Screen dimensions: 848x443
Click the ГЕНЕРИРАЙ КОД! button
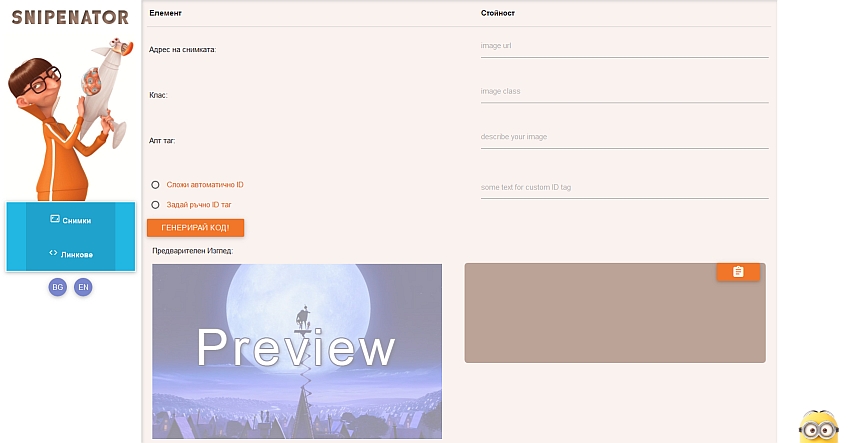[195, 228]
